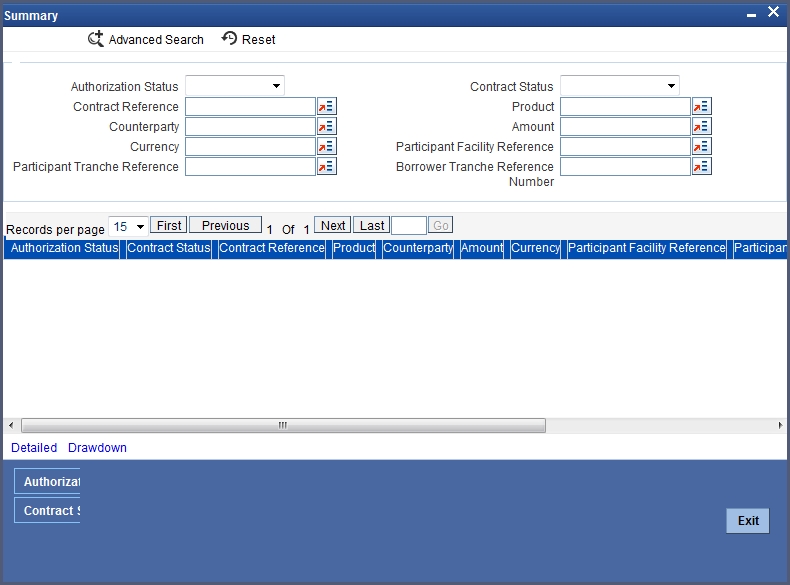Image resolution: width=790 pixels, height=585 pixels.
Task: Sort by Contract Status column header
Action: tap(169, 247)
